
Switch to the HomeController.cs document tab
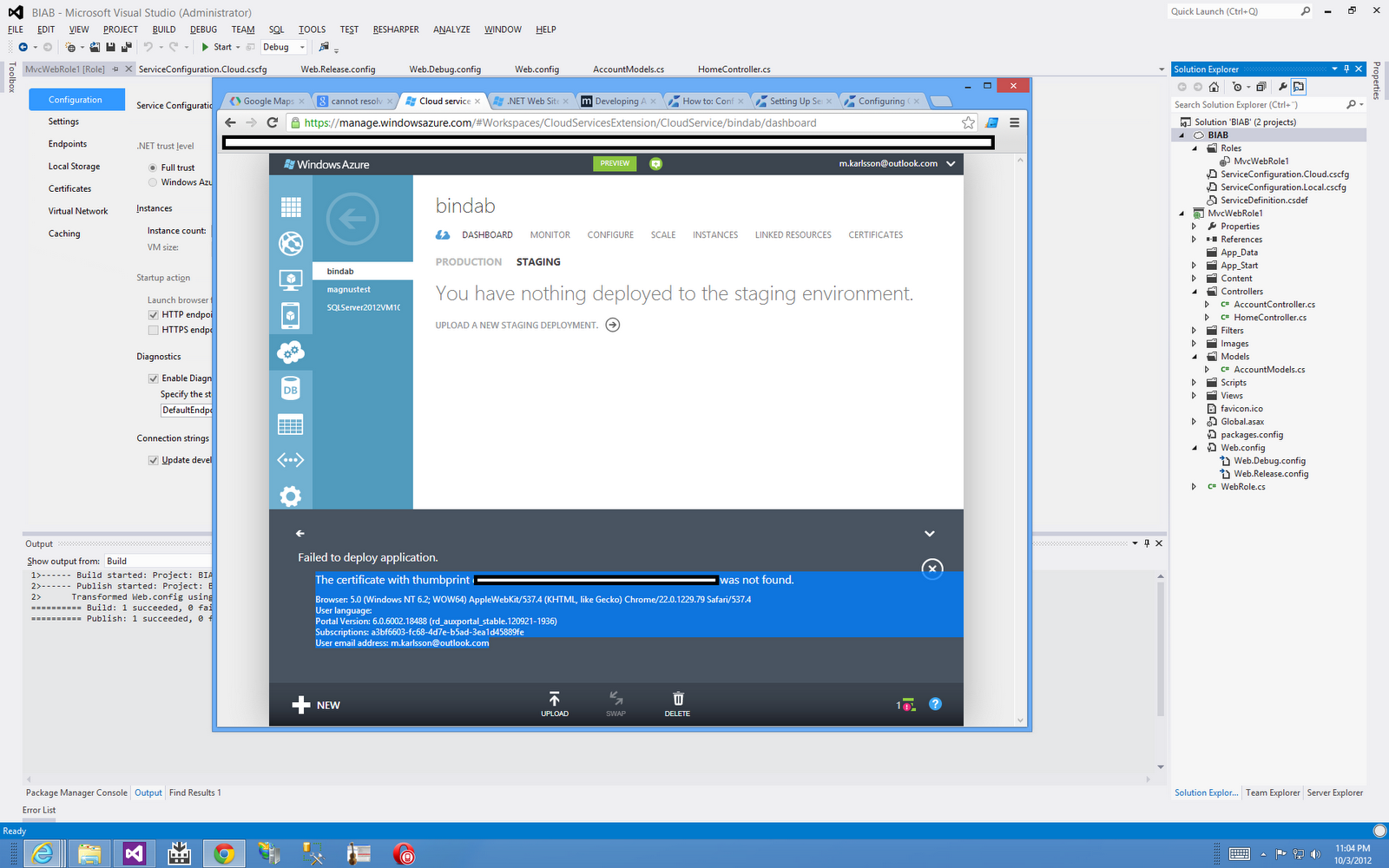[734, 69]
